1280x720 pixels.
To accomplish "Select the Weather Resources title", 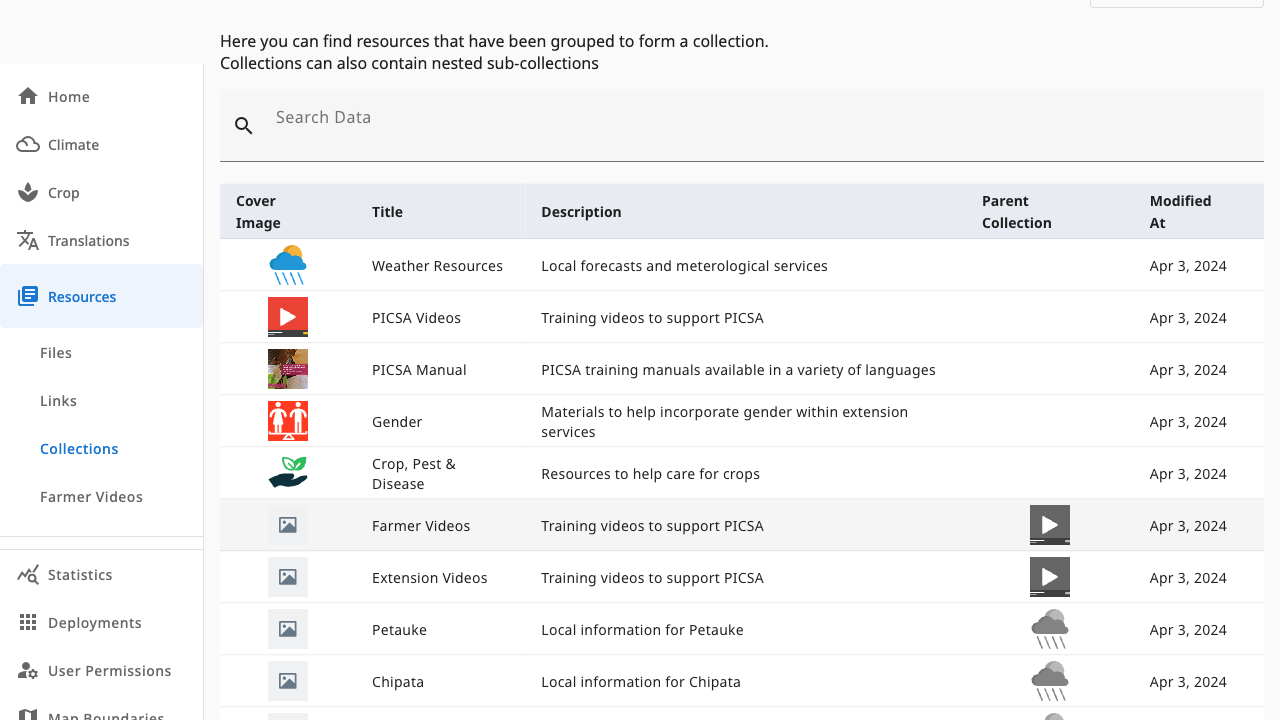I will pyautogui.click(x=437, y=265).
